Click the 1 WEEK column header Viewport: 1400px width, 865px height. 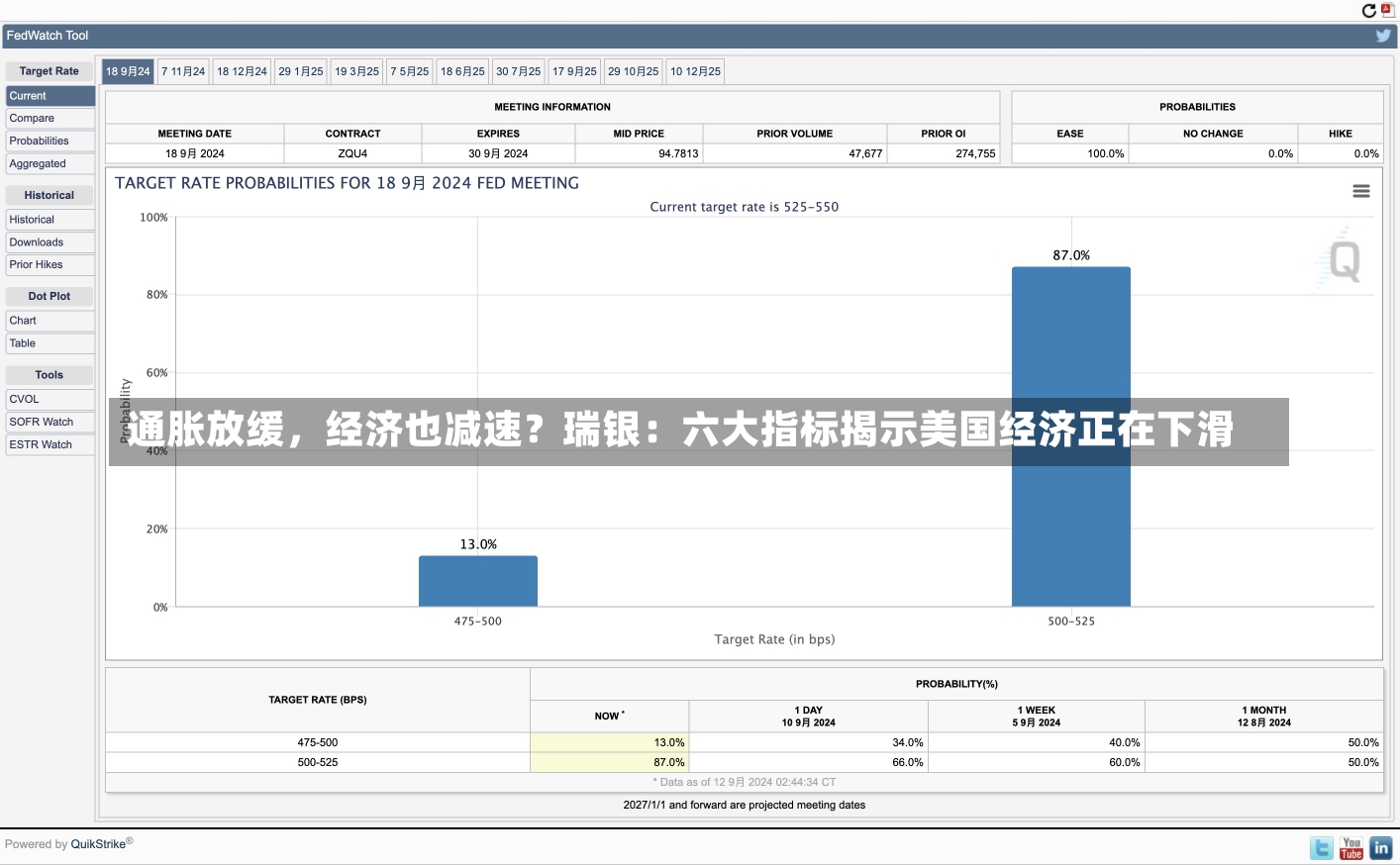coord(1036,717)
